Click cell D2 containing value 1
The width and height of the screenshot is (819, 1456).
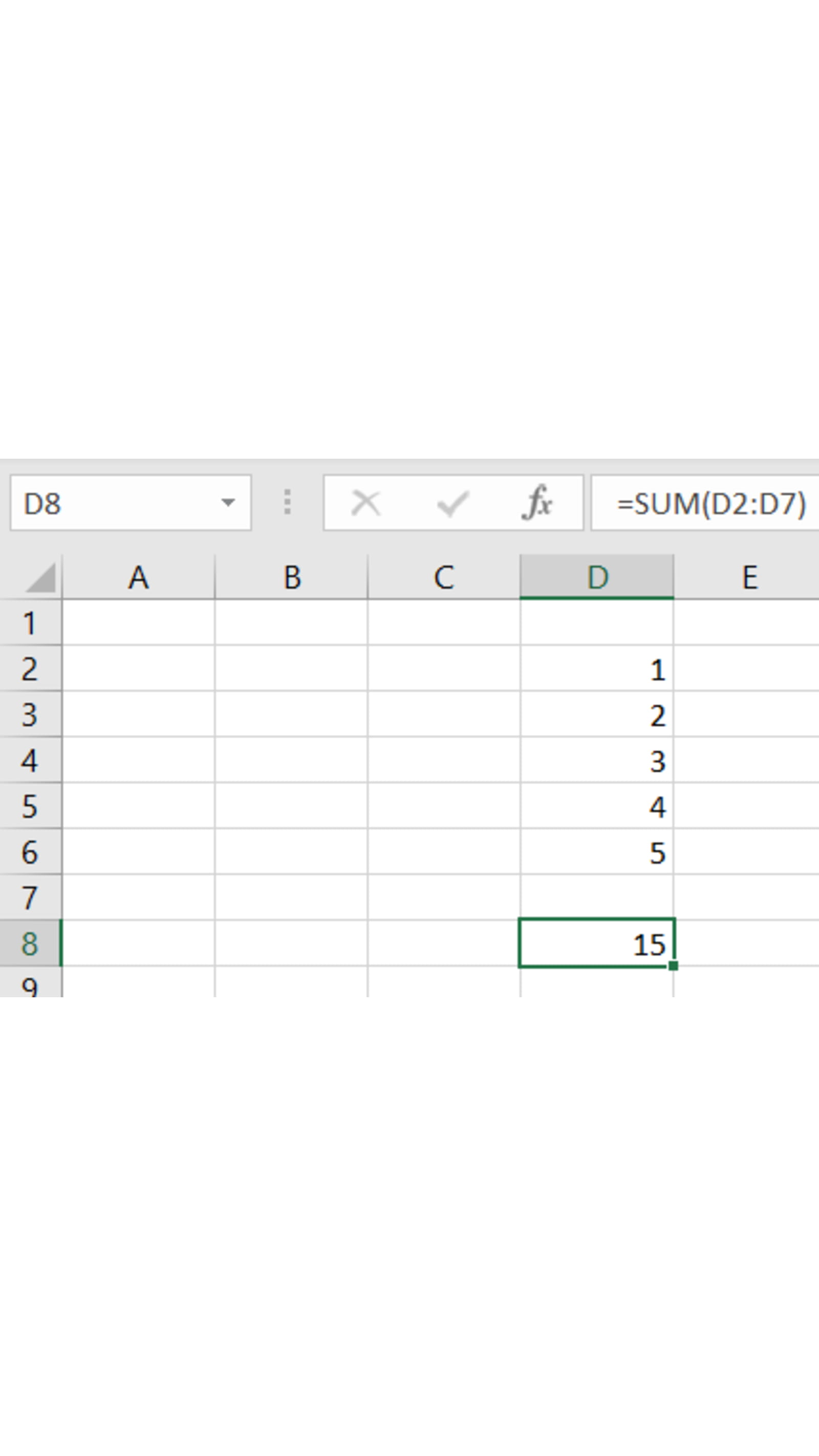tap(597, 669)
